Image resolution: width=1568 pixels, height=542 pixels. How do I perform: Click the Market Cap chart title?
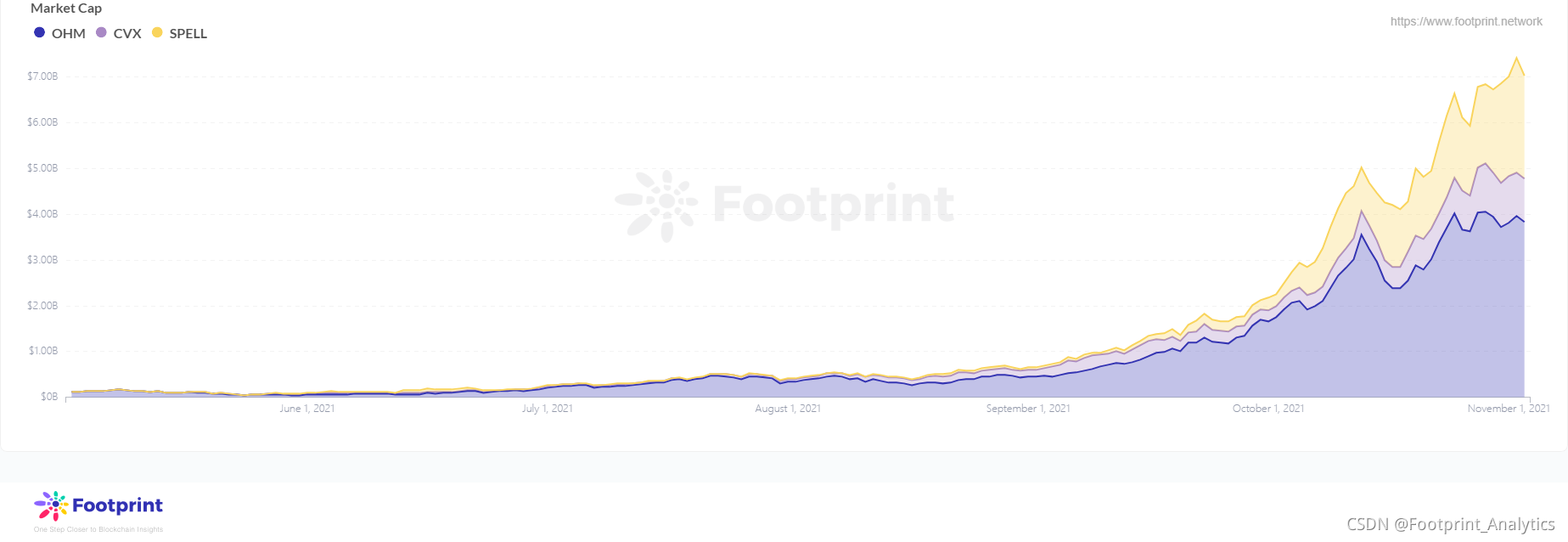tap(66, 8)
